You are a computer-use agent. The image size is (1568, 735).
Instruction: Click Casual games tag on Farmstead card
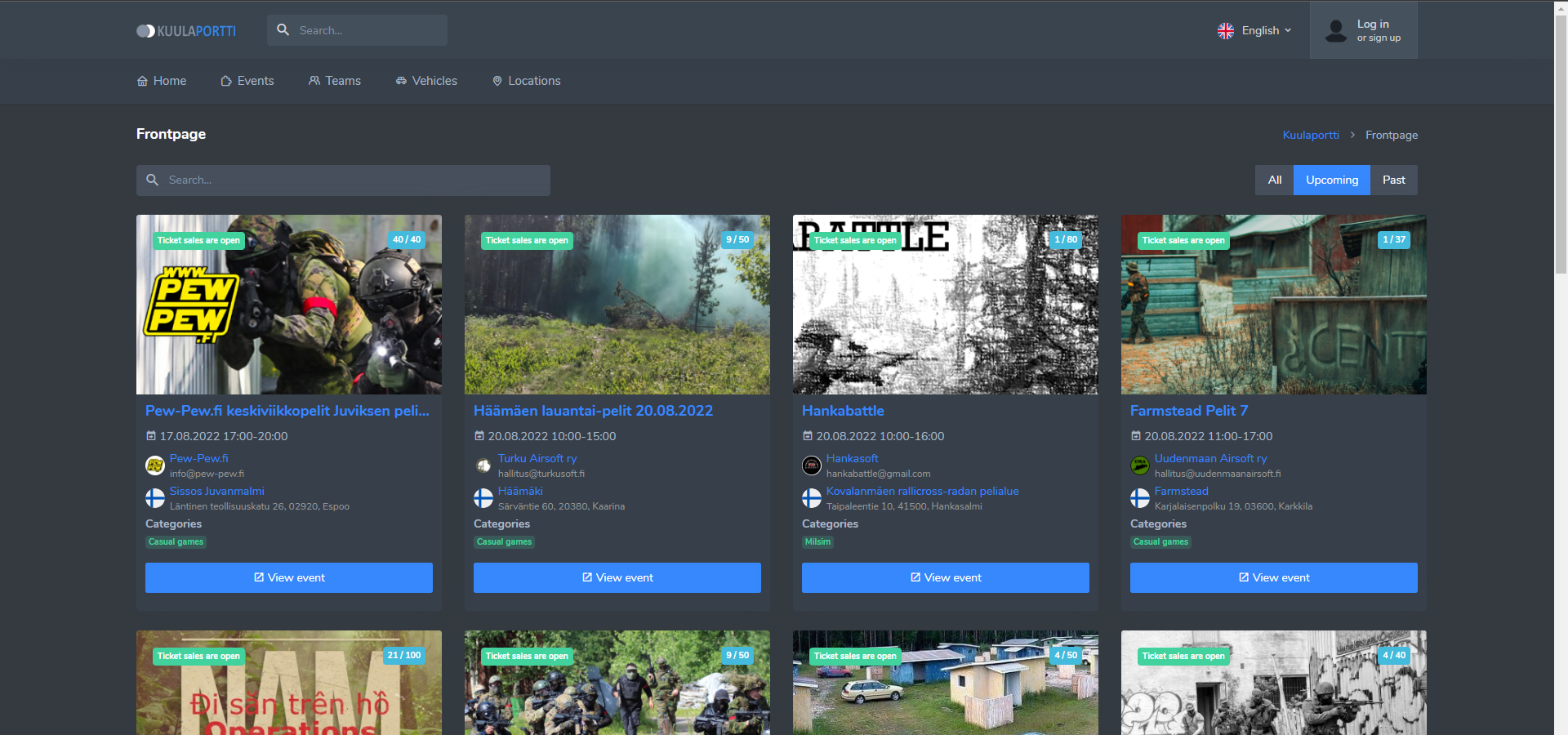point(1160,542)
